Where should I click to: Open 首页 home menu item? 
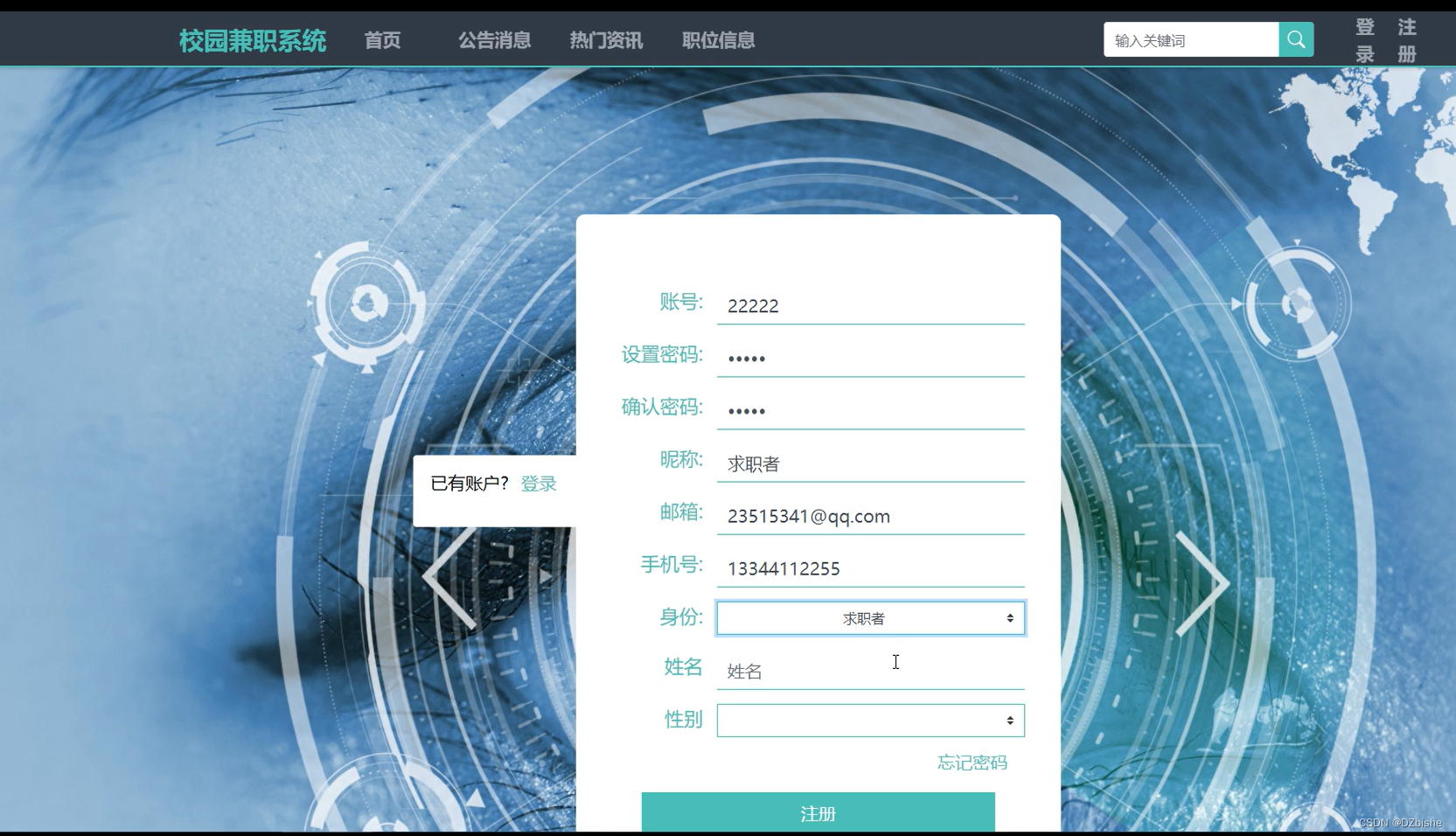coord(382,40)
